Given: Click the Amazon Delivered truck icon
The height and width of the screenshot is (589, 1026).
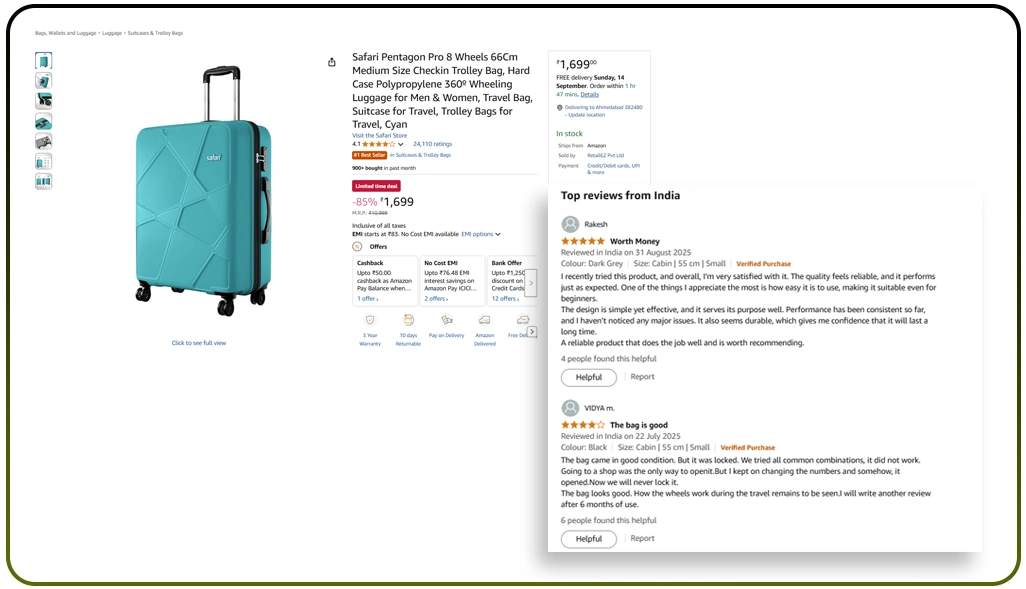Looking at the screenshot, I should tap(484, 321).
